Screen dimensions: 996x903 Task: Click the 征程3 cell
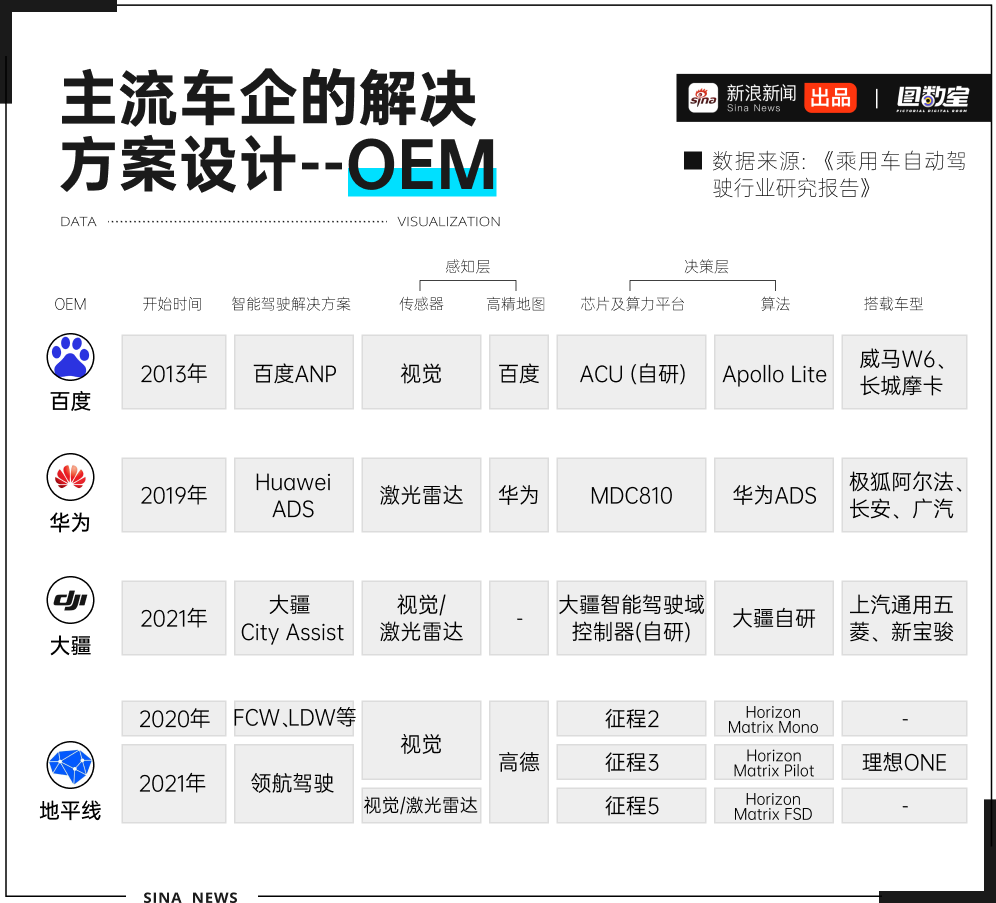(x=631, y=762)
